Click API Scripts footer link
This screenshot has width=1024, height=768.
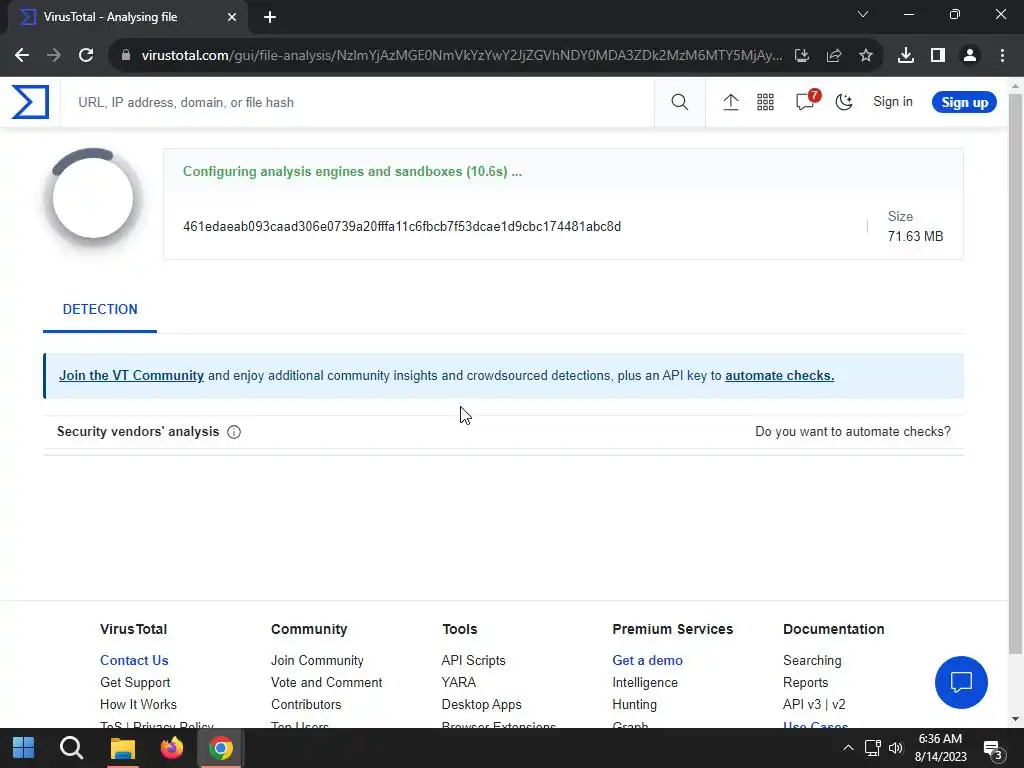click(x=473, y=660)
